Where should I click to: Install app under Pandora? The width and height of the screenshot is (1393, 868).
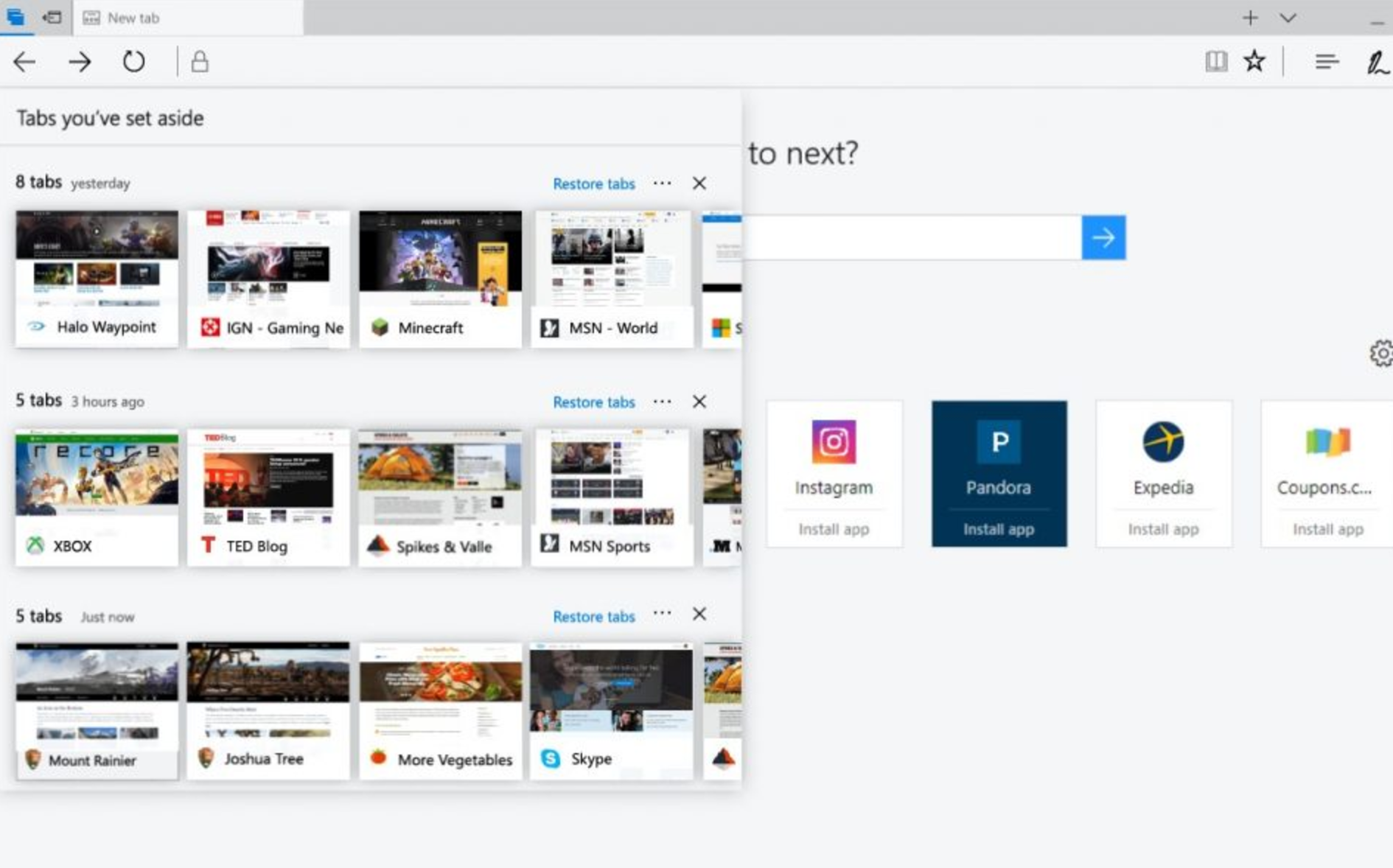pyautogui.click(x=999, y=529)
